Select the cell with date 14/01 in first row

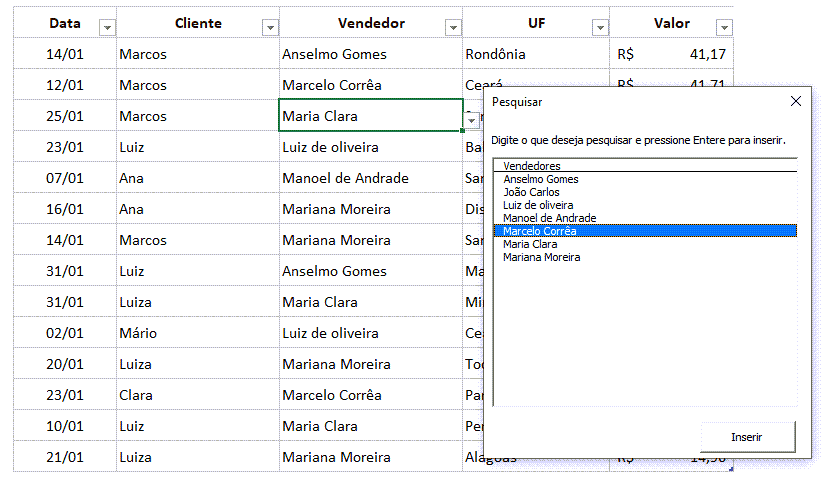(64, 54)
